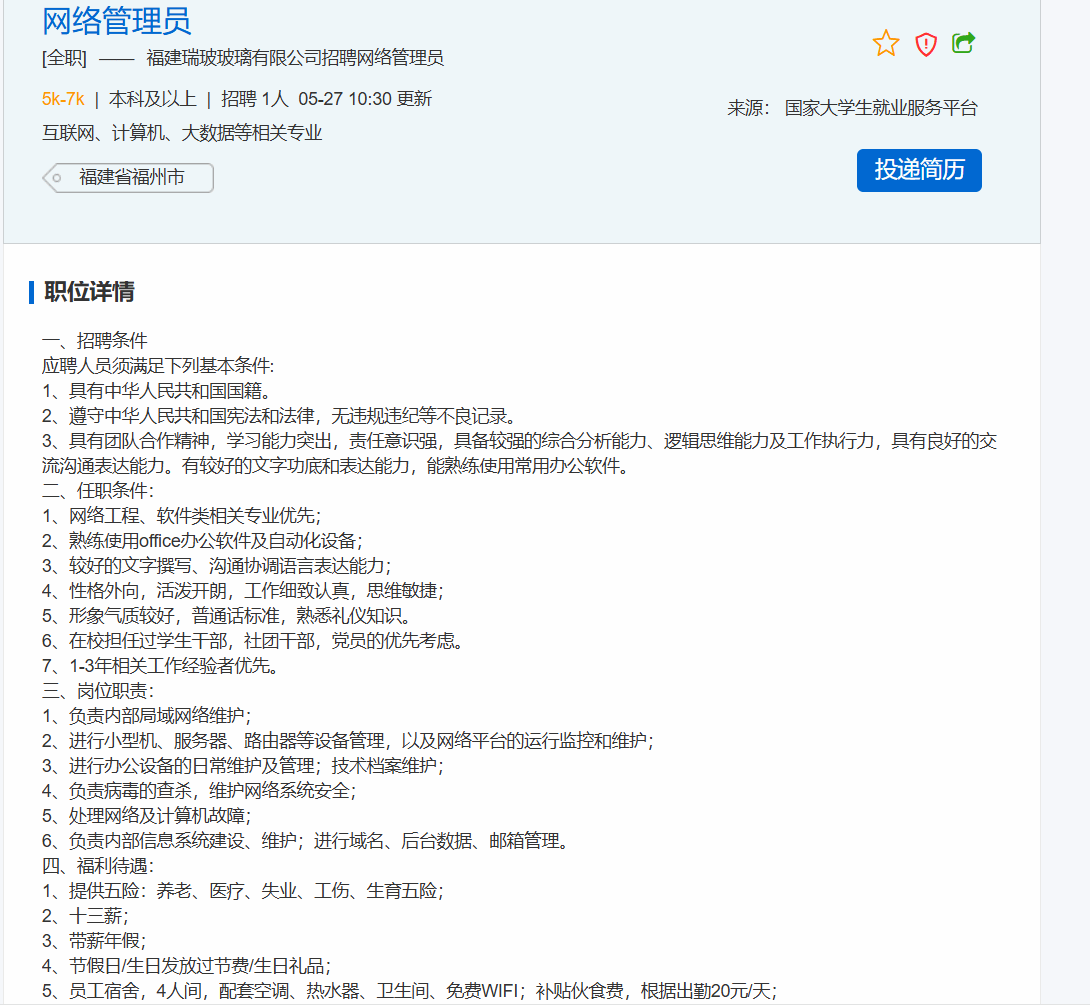
Task: Click the green share icon
Action: pos(963,43)
